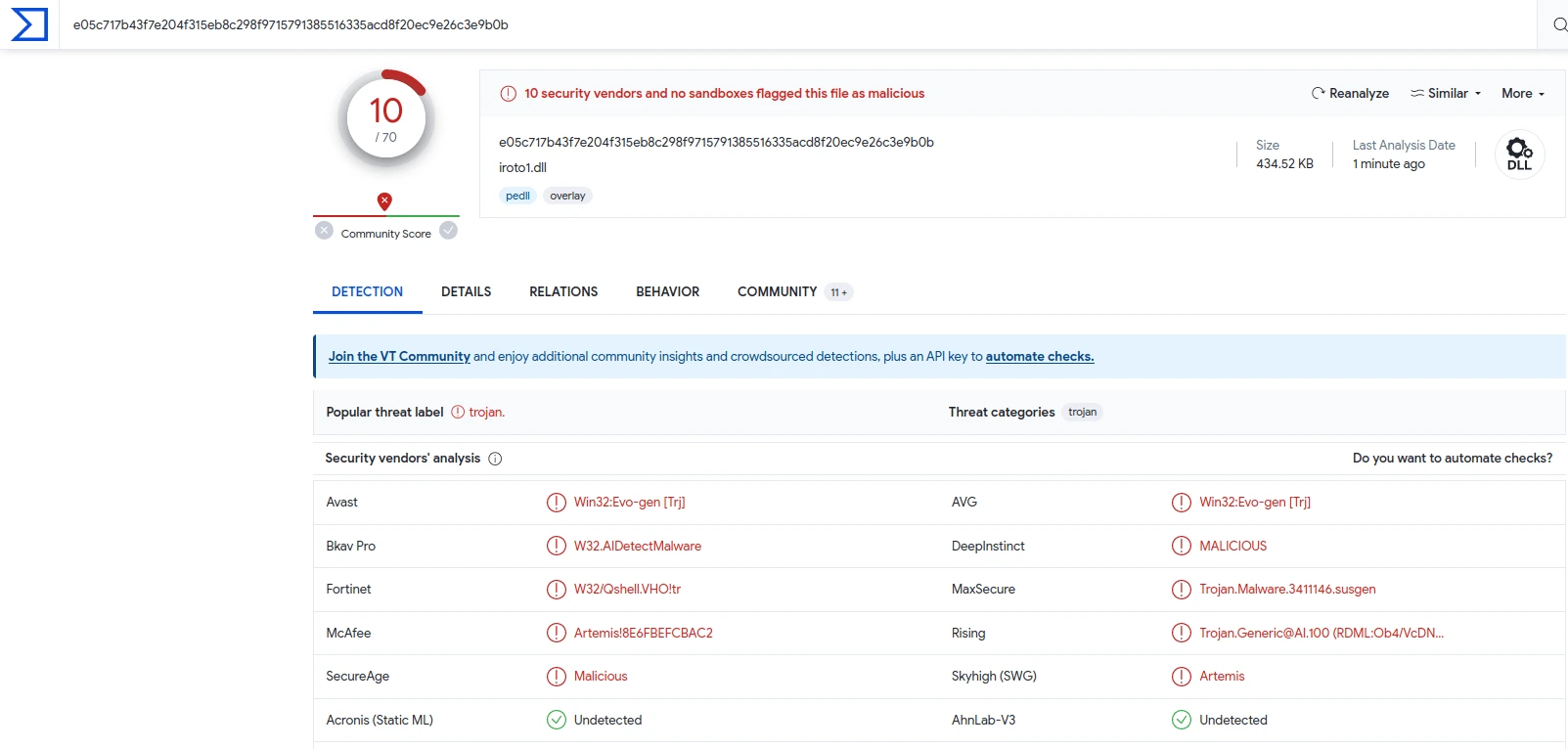Click the Reanalyze refresh icon
Screen dimensions: 1568x749
click(1318, 94)
